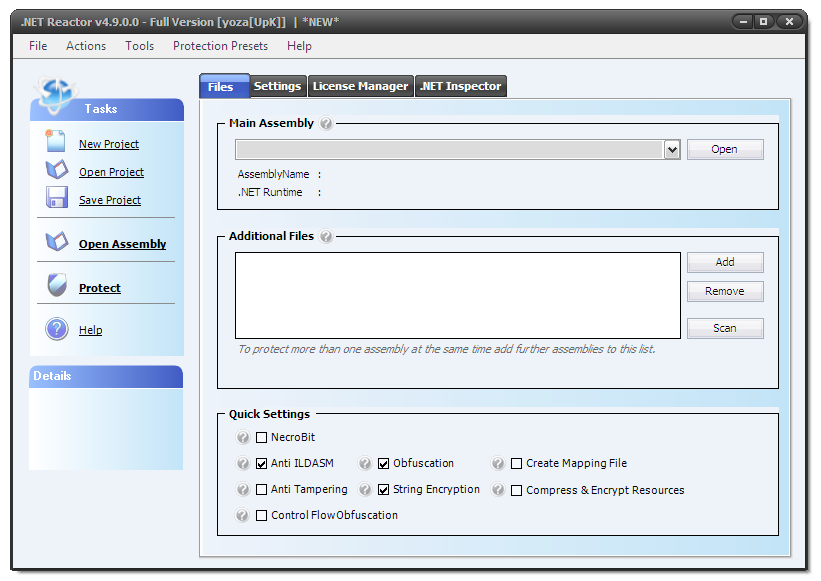Screen dimensions: 821x581
Task: Click the blue Help question mark icon
Action: pos(57,329)
